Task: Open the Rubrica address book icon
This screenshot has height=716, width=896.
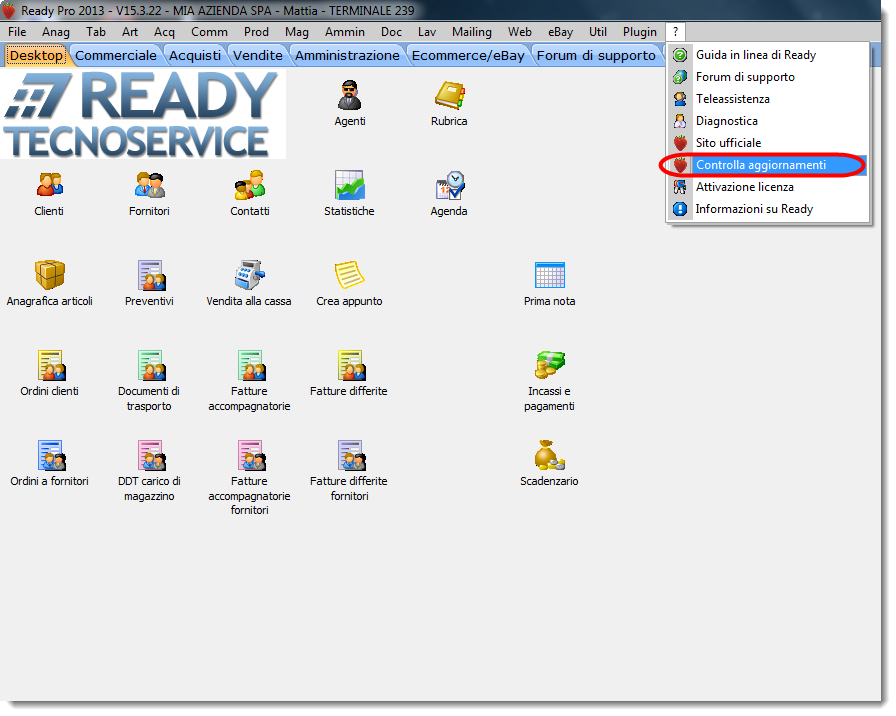Action: tap(449, 96)
